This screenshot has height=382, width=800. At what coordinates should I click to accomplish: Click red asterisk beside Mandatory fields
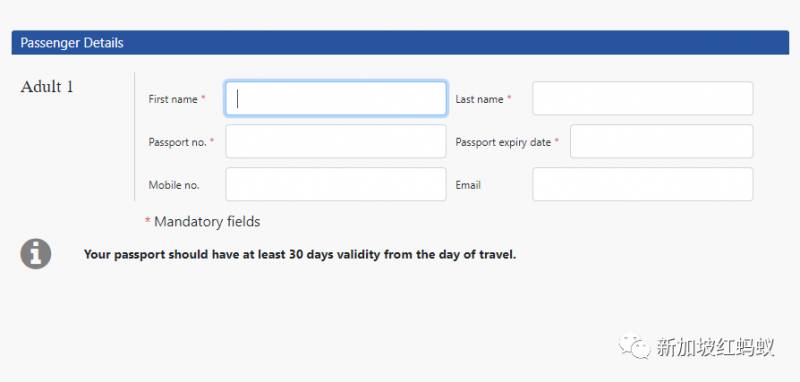147,221
